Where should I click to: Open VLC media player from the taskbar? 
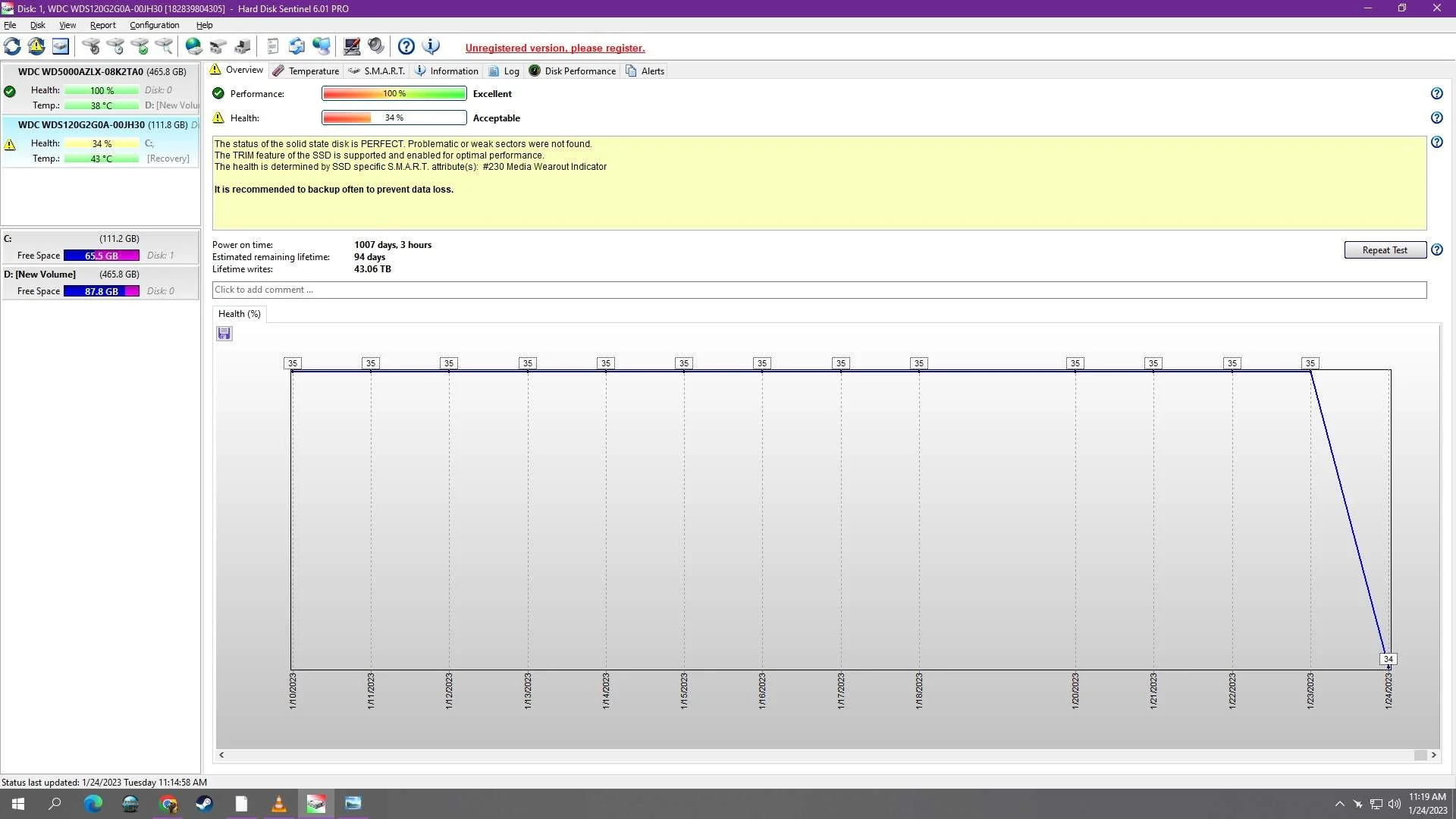(278, 804)
